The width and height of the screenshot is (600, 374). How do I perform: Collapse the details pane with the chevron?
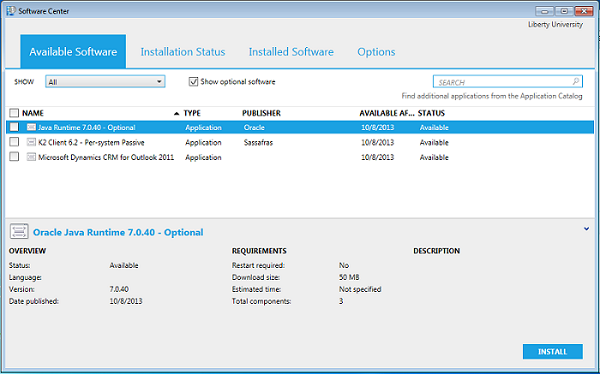point(586,229)
